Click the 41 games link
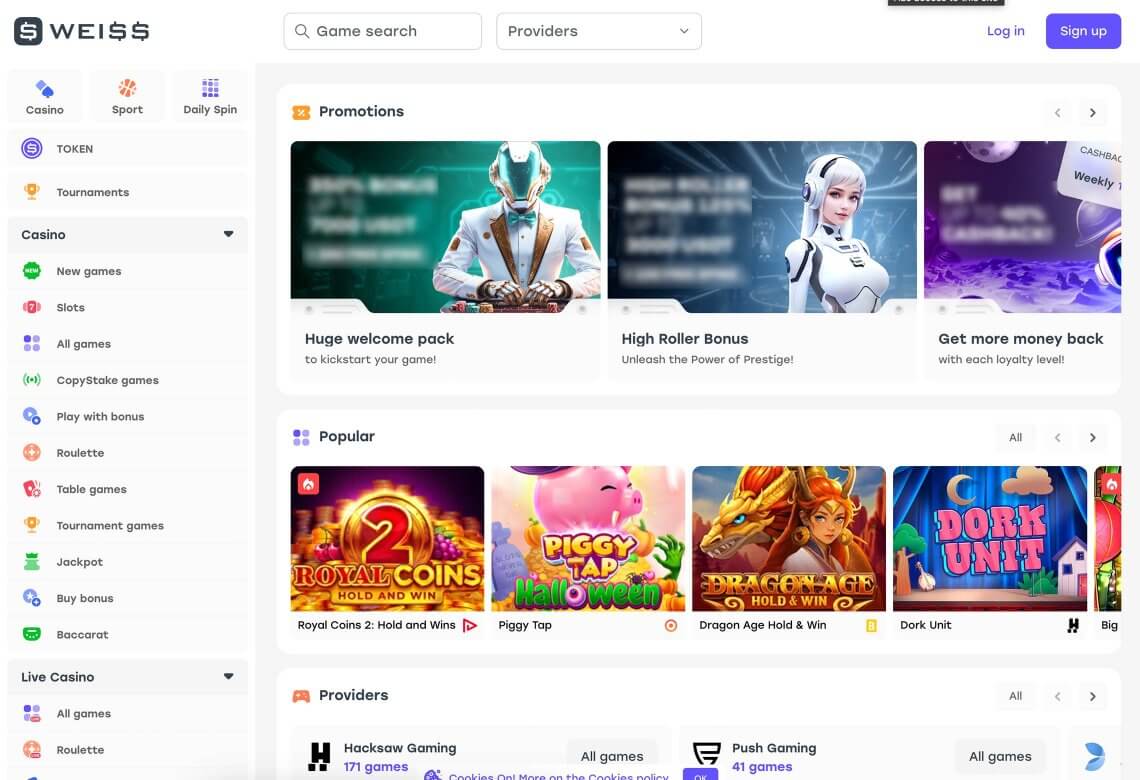1140x780 pixels. 762,767
